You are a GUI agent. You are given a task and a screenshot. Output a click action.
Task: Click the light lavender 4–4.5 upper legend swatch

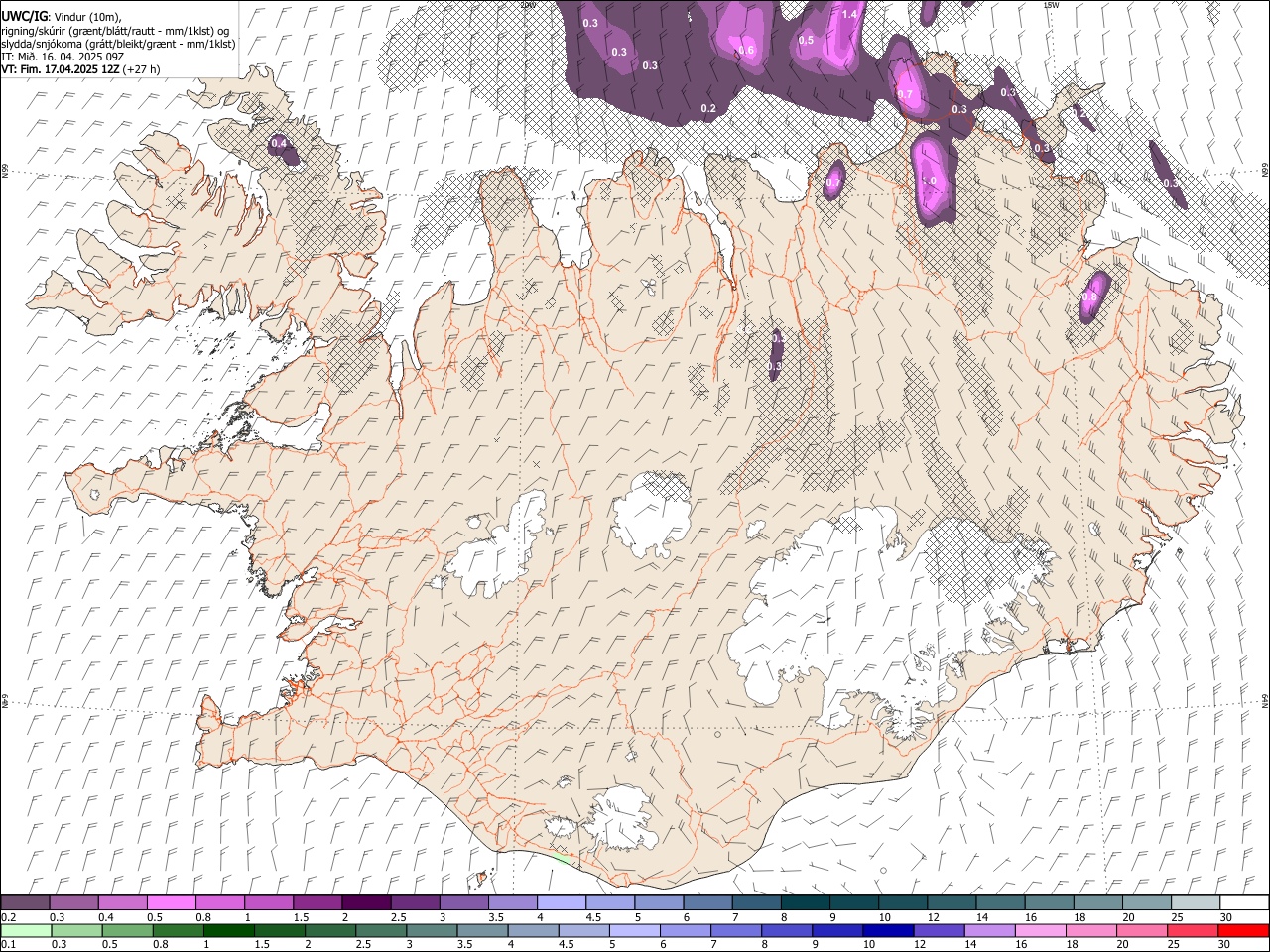[x=562, y=903]
